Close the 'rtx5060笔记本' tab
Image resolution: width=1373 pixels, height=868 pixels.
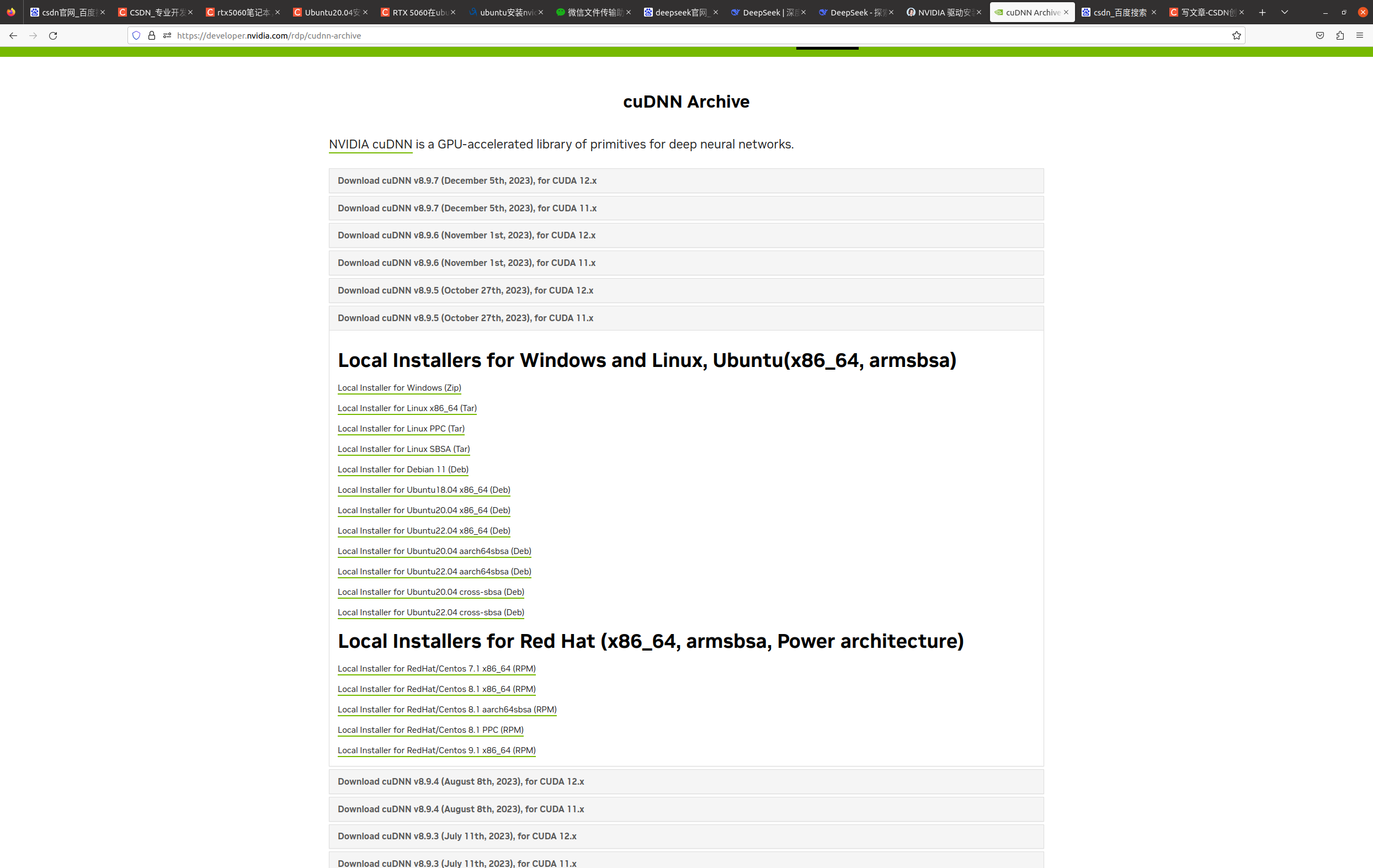pyautogui.click(x=278, y=12)
